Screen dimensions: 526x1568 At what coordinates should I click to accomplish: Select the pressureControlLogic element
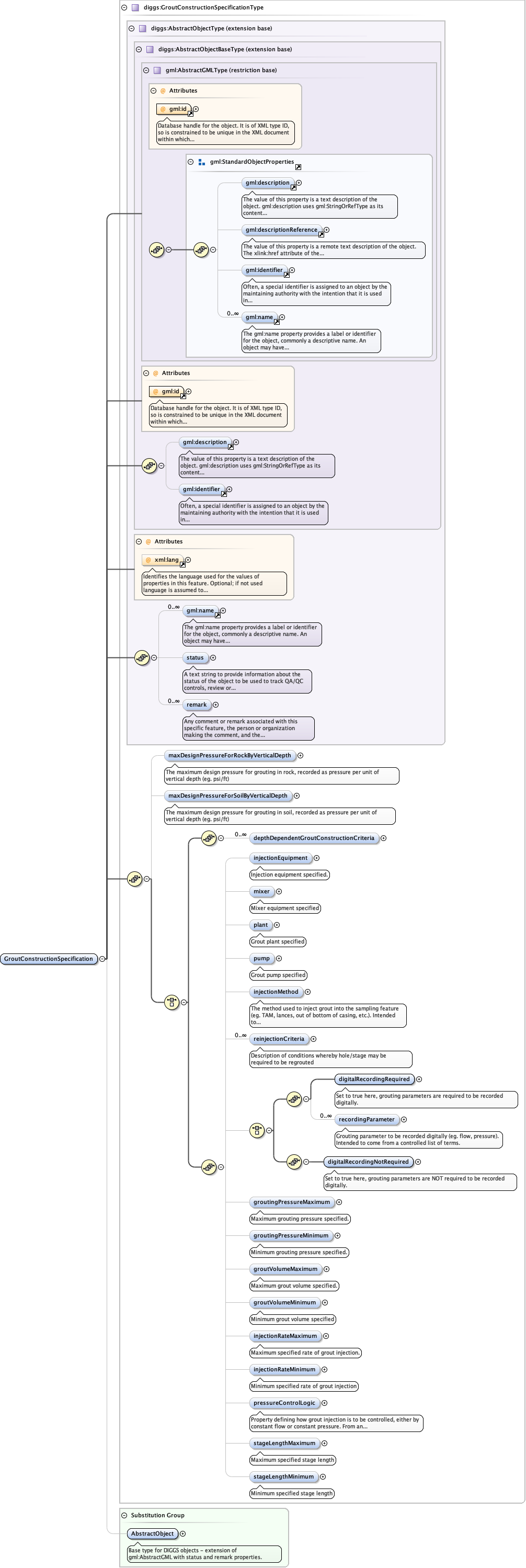[284, 1402]
